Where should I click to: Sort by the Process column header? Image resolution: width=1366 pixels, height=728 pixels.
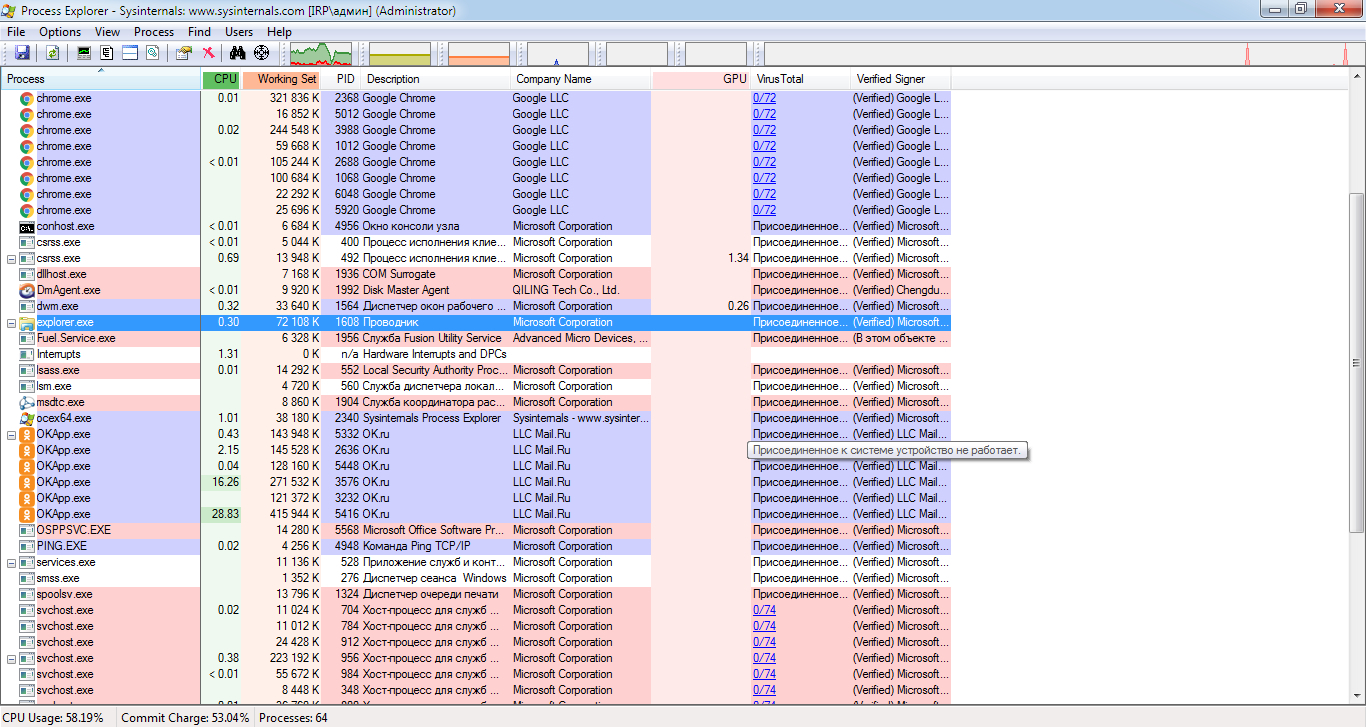pyautogui.click(x=101, y=79)
